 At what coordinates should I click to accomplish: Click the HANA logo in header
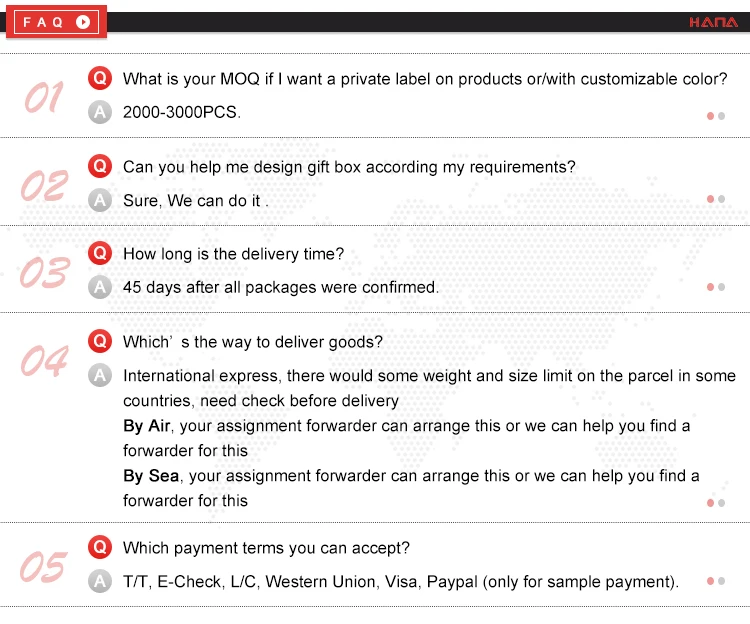pos(713,22)
